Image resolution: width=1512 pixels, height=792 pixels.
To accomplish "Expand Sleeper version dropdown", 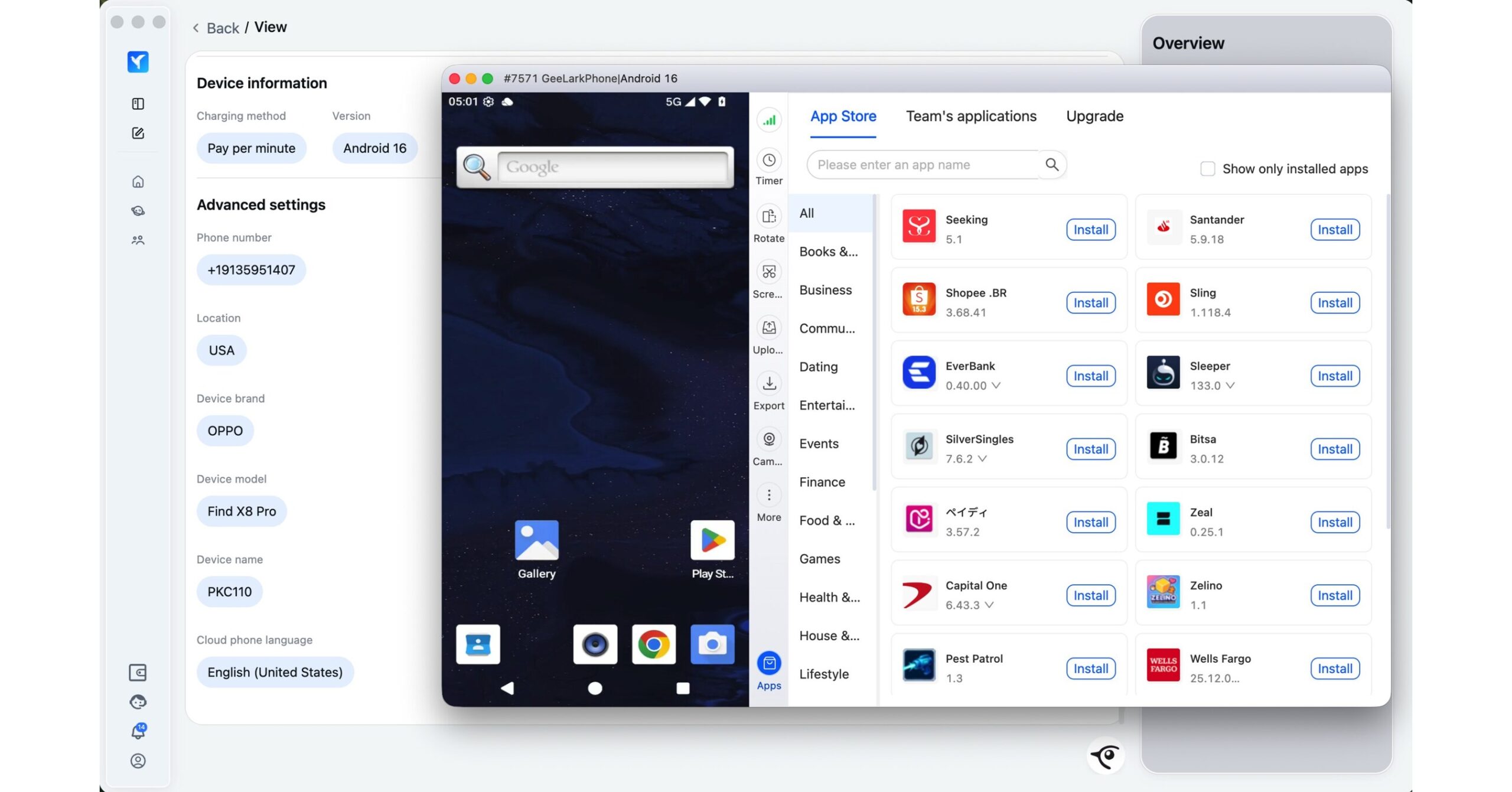I will [x=1230, y=385].
